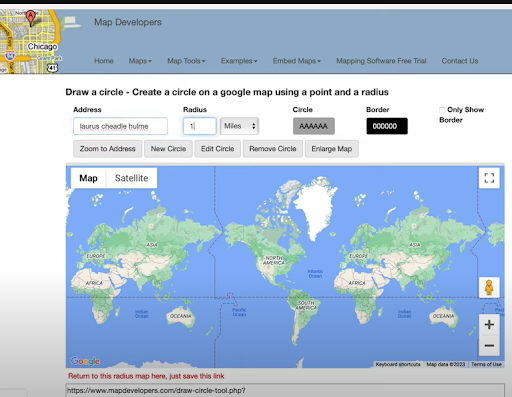The width and height of the screenshot is (512, 397).
Task: Click the NORTH AMERICA label on the map
Action: point(274,260)
